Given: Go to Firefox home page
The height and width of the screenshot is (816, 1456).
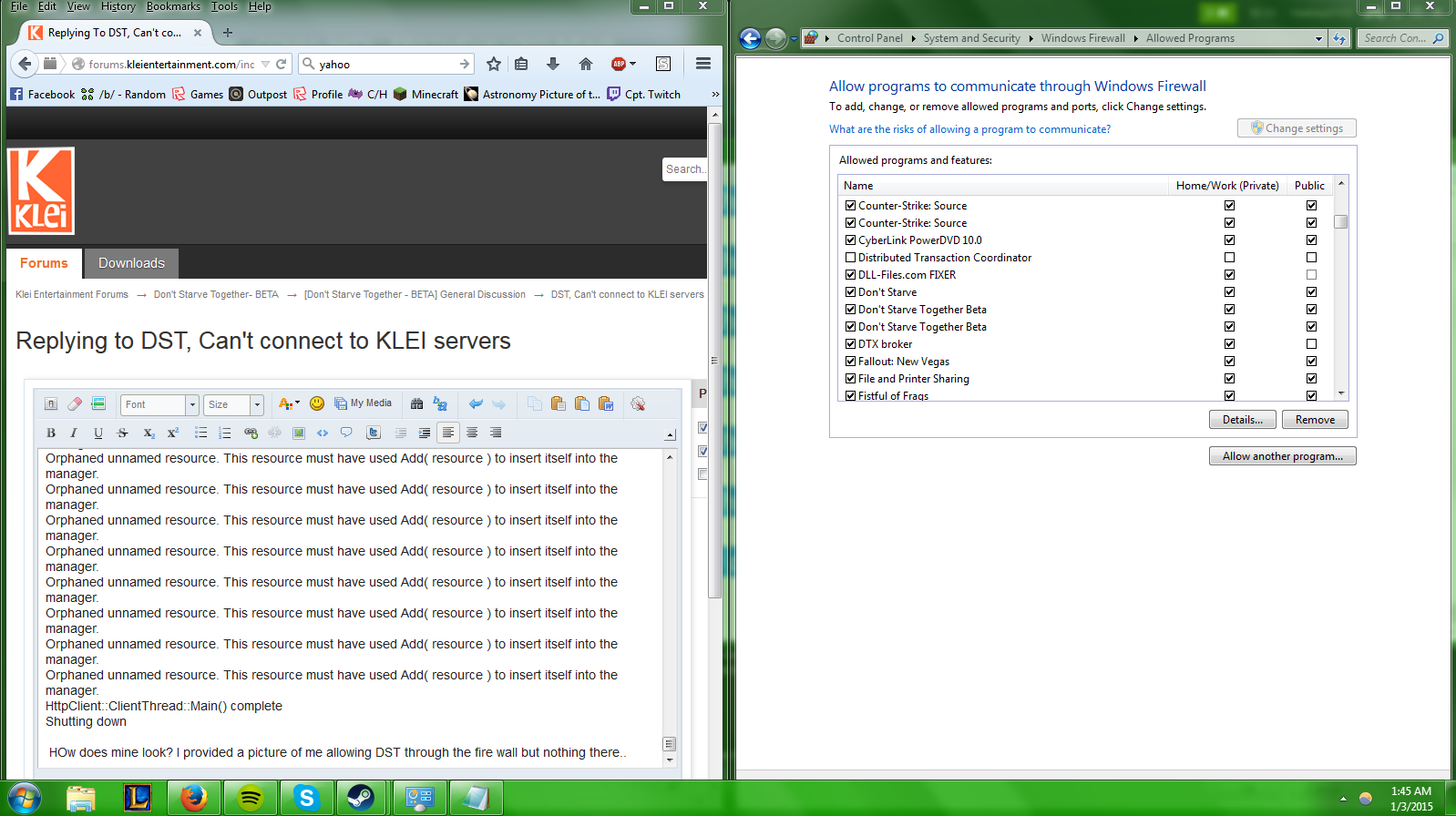Looking at the screenshot, I should [x=586, y=64].
